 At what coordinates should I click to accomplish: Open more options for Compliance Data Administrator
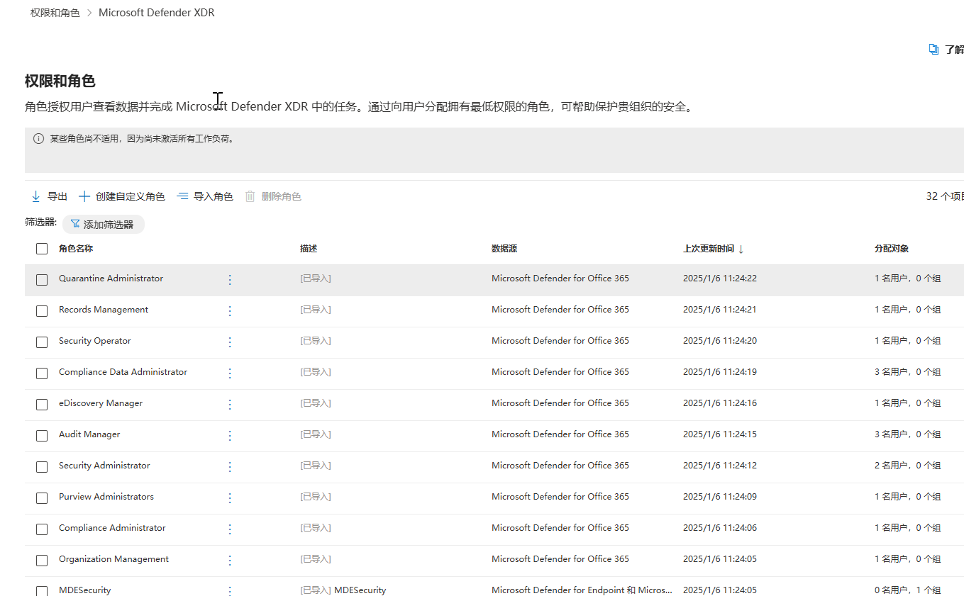click(230, 373)
